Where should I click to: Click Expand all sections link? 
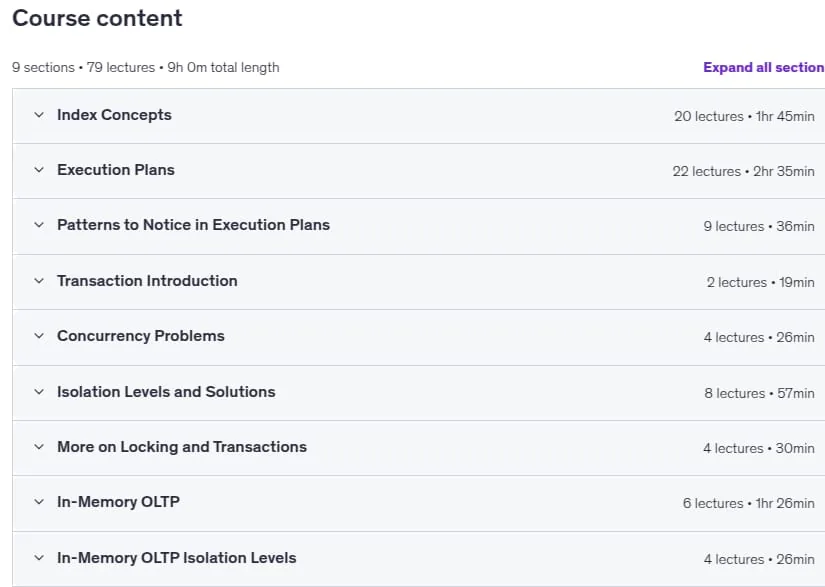click(764, 67)
